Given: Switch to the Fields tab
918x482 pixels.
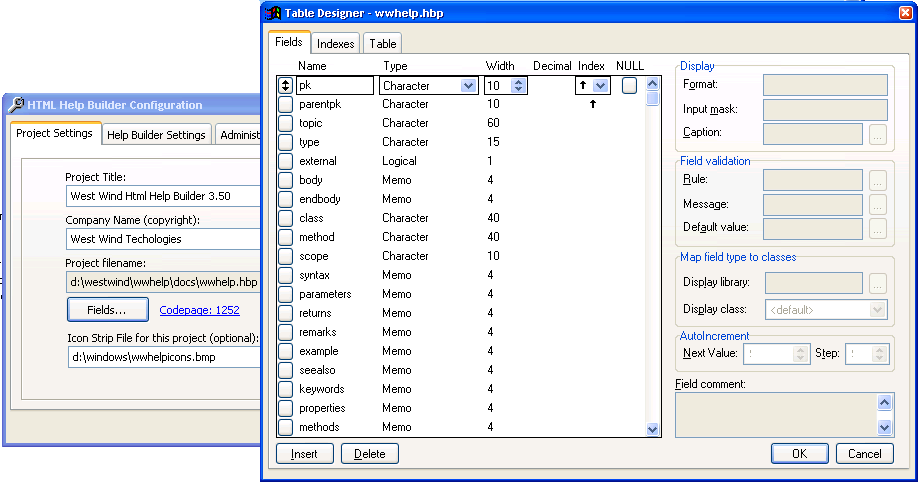Looking at the screenshot, I should point(289,42).
